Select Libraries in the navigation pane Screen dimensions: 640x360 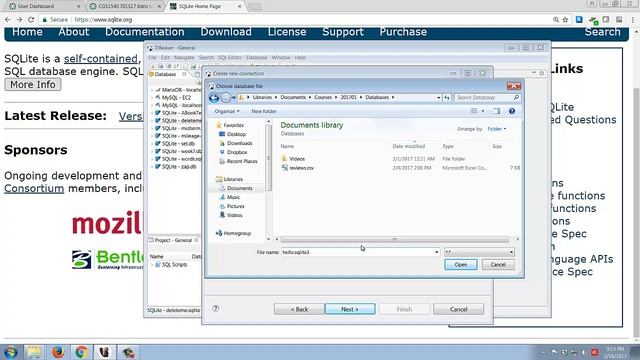coord(233,179)
